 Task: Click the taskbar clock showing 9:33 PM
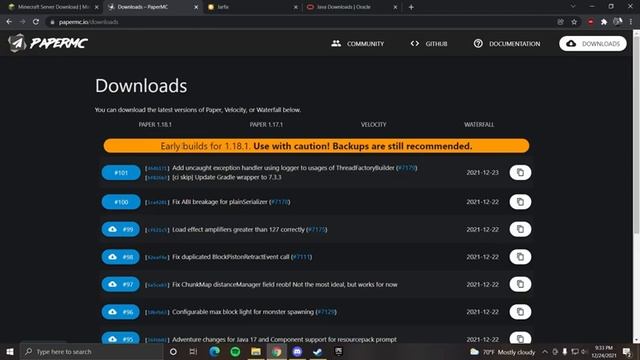click(x=604, y=351)
